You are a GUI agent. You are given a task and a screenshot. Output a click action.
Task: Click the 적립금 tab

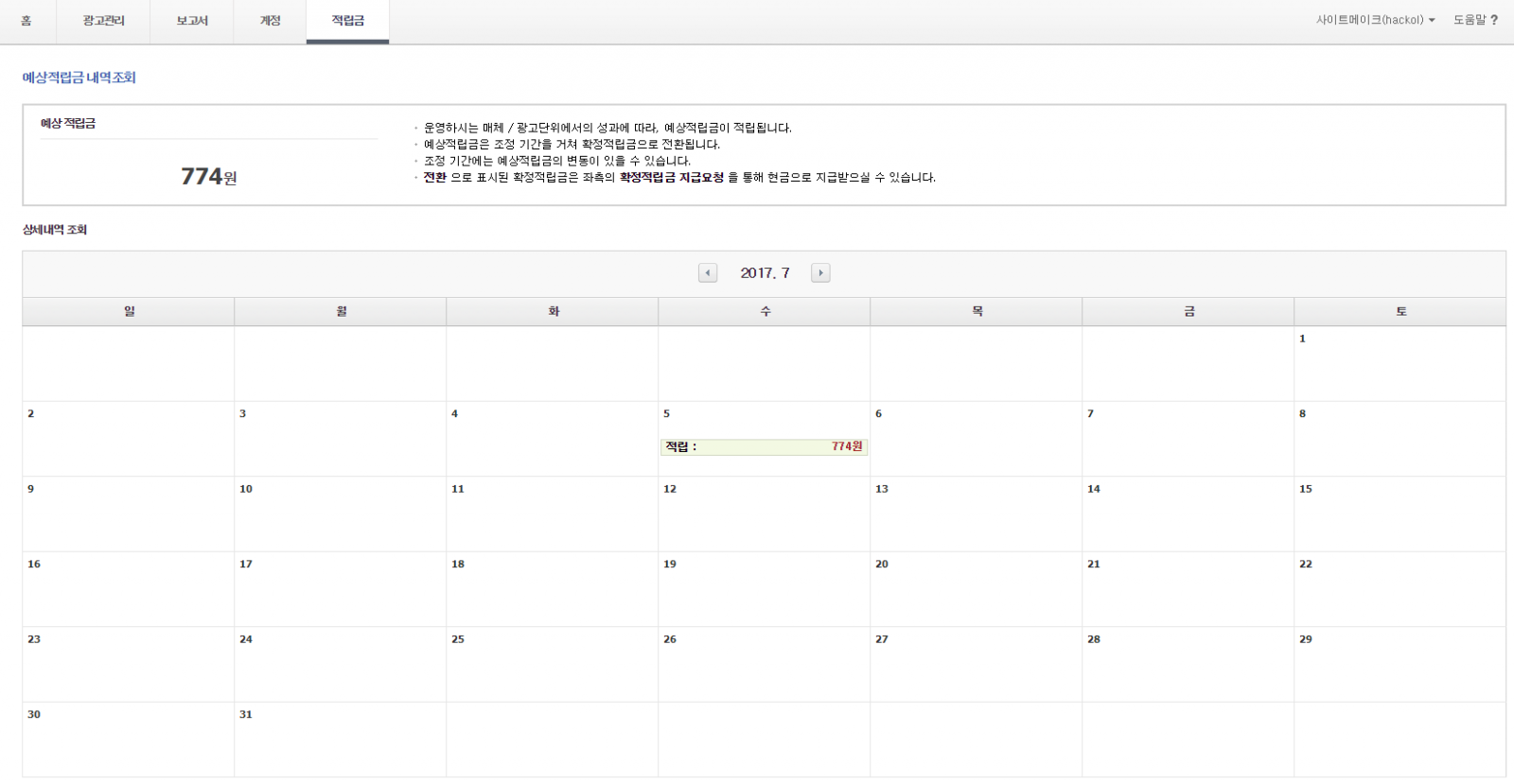click(x=347, y=21)
